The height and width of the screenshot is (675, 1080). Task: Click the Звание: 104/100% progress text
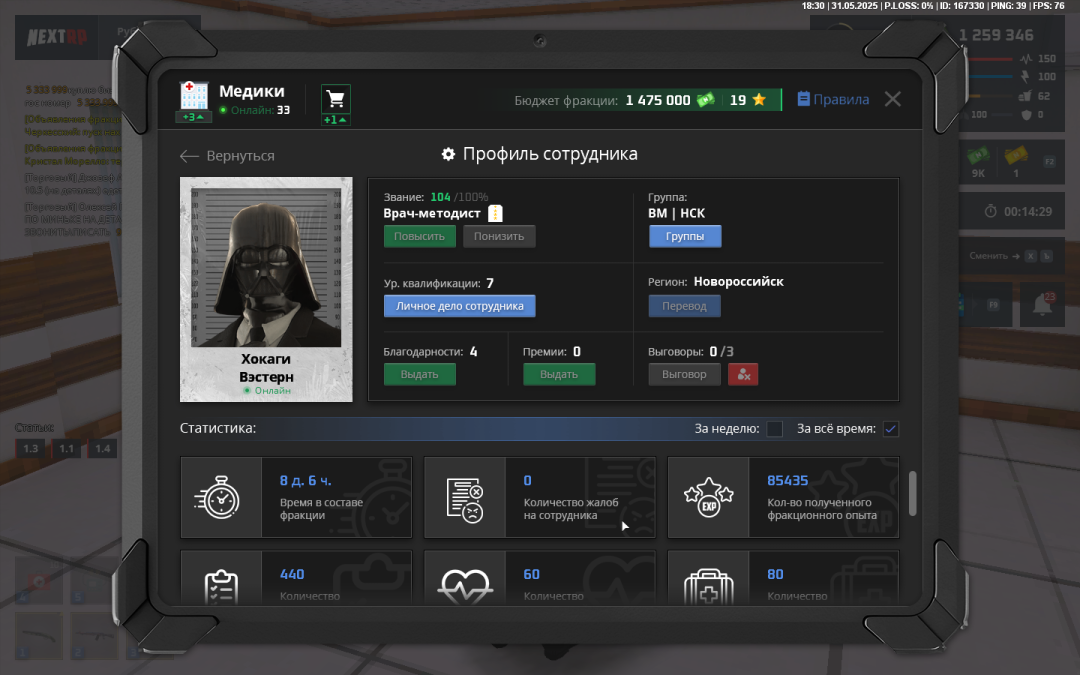point(436,197)
